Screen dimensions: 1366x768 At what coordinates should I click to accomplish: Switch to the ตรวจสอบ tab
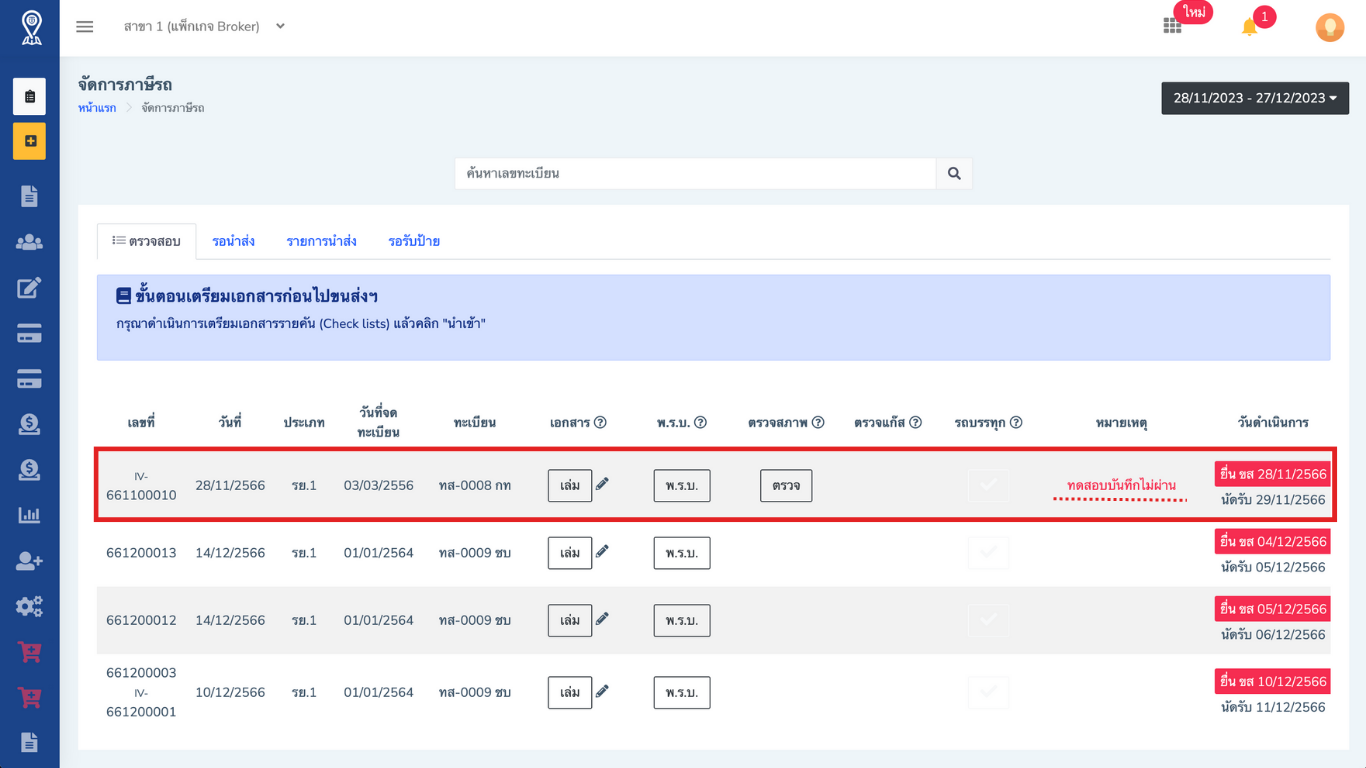click(x=146, y=241)
